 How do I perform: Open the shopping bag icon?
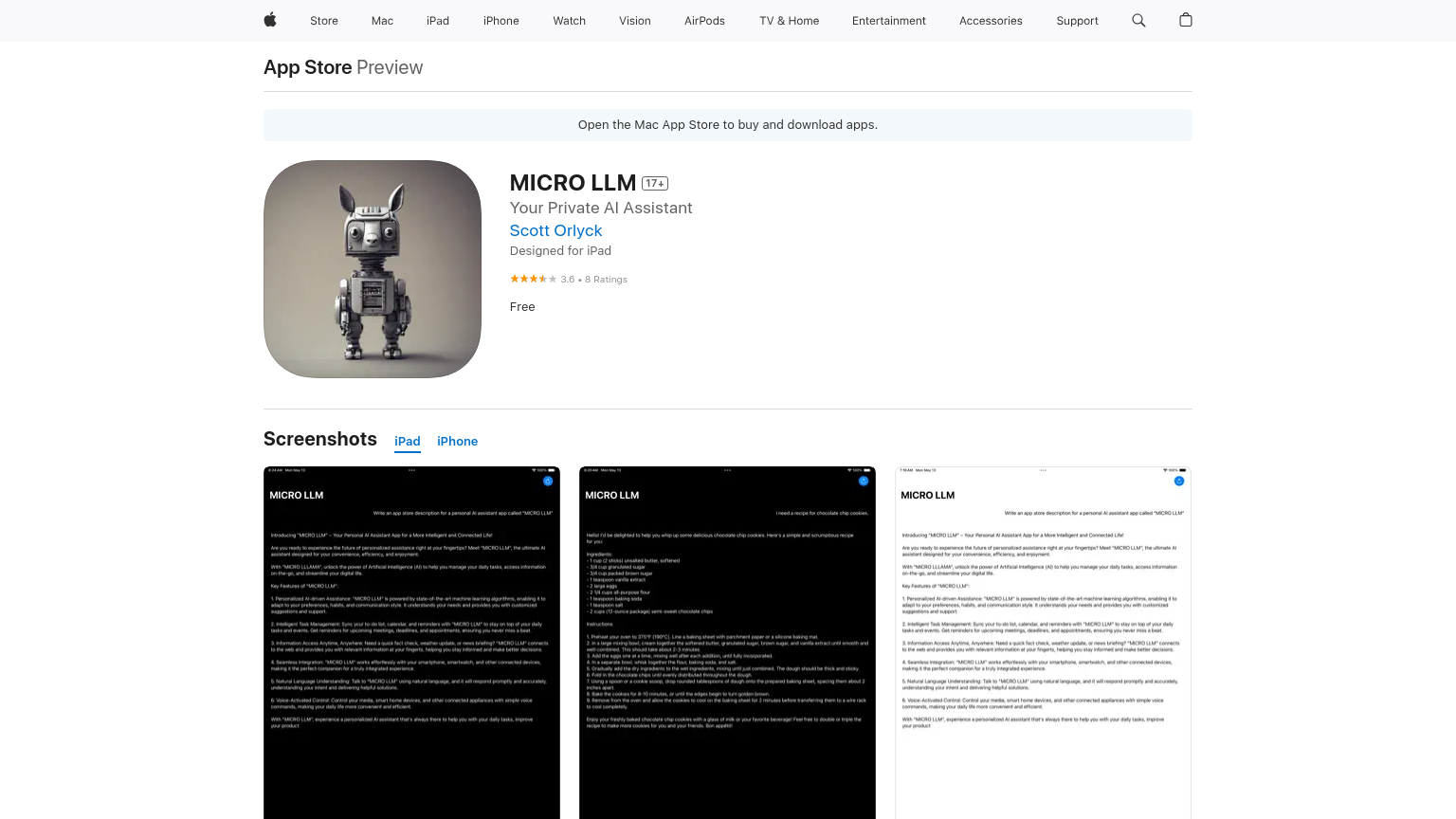tap(1185, 20)
